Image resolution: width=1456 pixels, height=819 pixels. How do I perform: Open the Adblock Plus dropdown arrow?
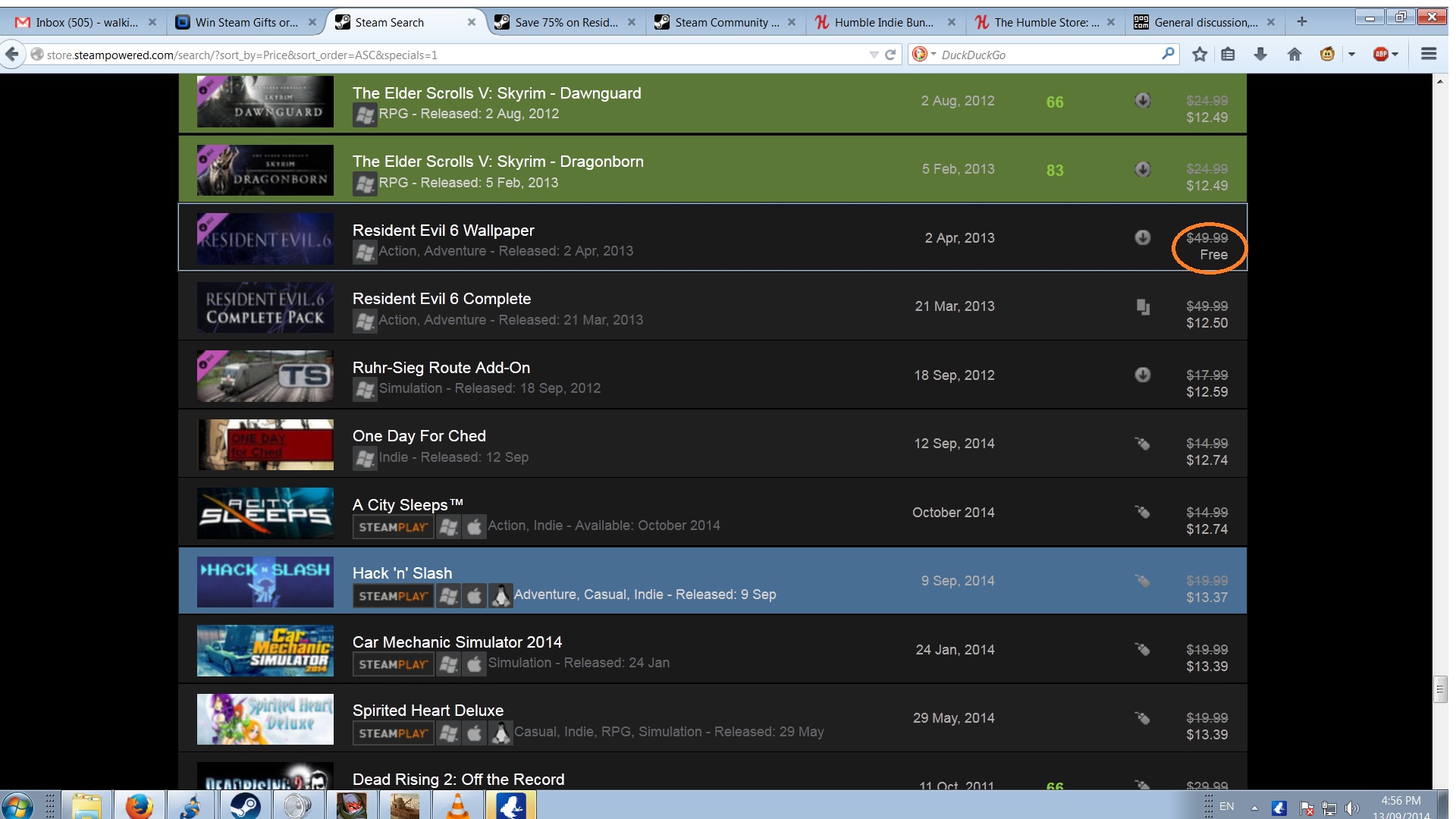click(x=1395, y=54)
